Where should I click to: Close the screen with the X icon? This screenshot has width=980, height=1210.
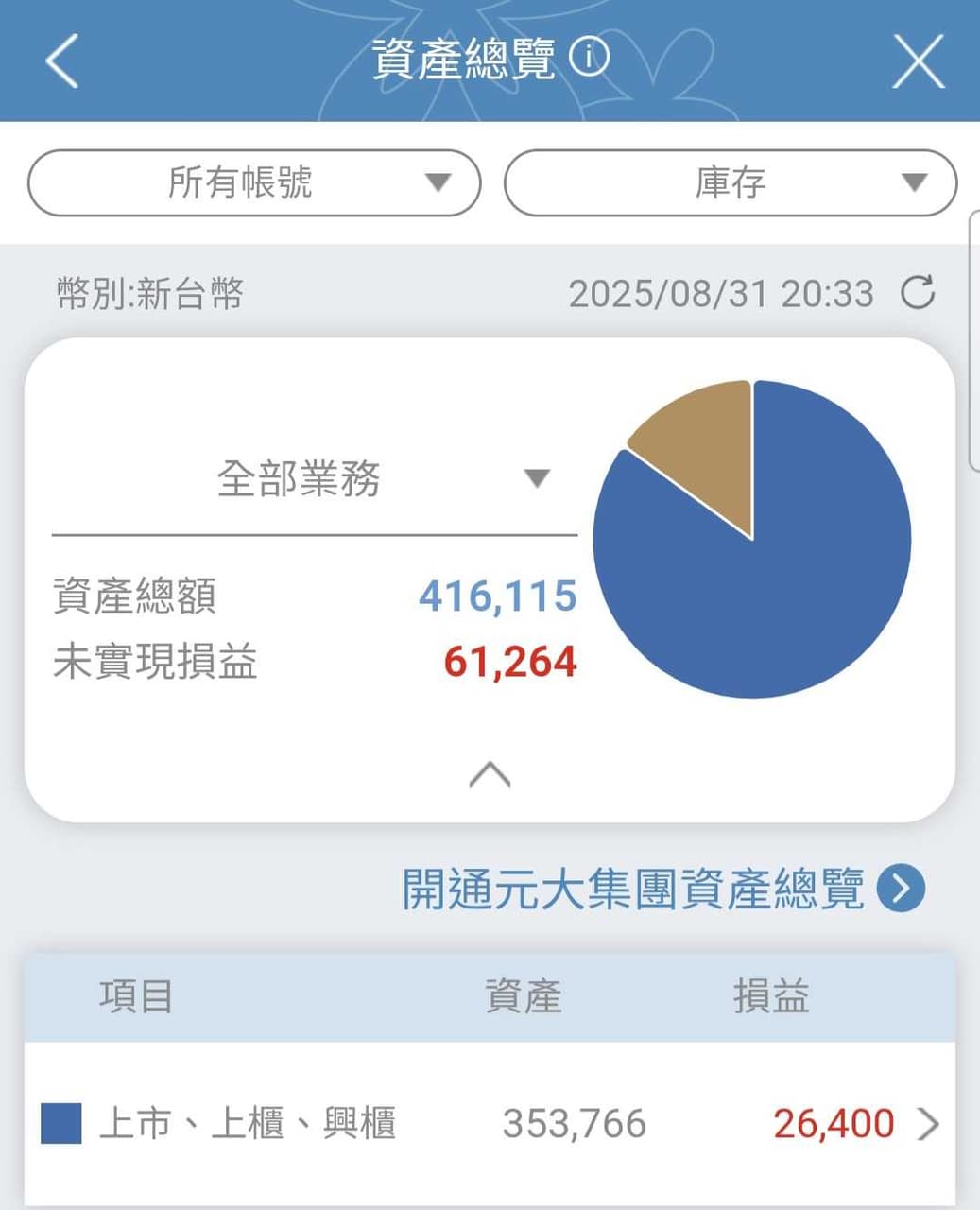tap(918, 60)
